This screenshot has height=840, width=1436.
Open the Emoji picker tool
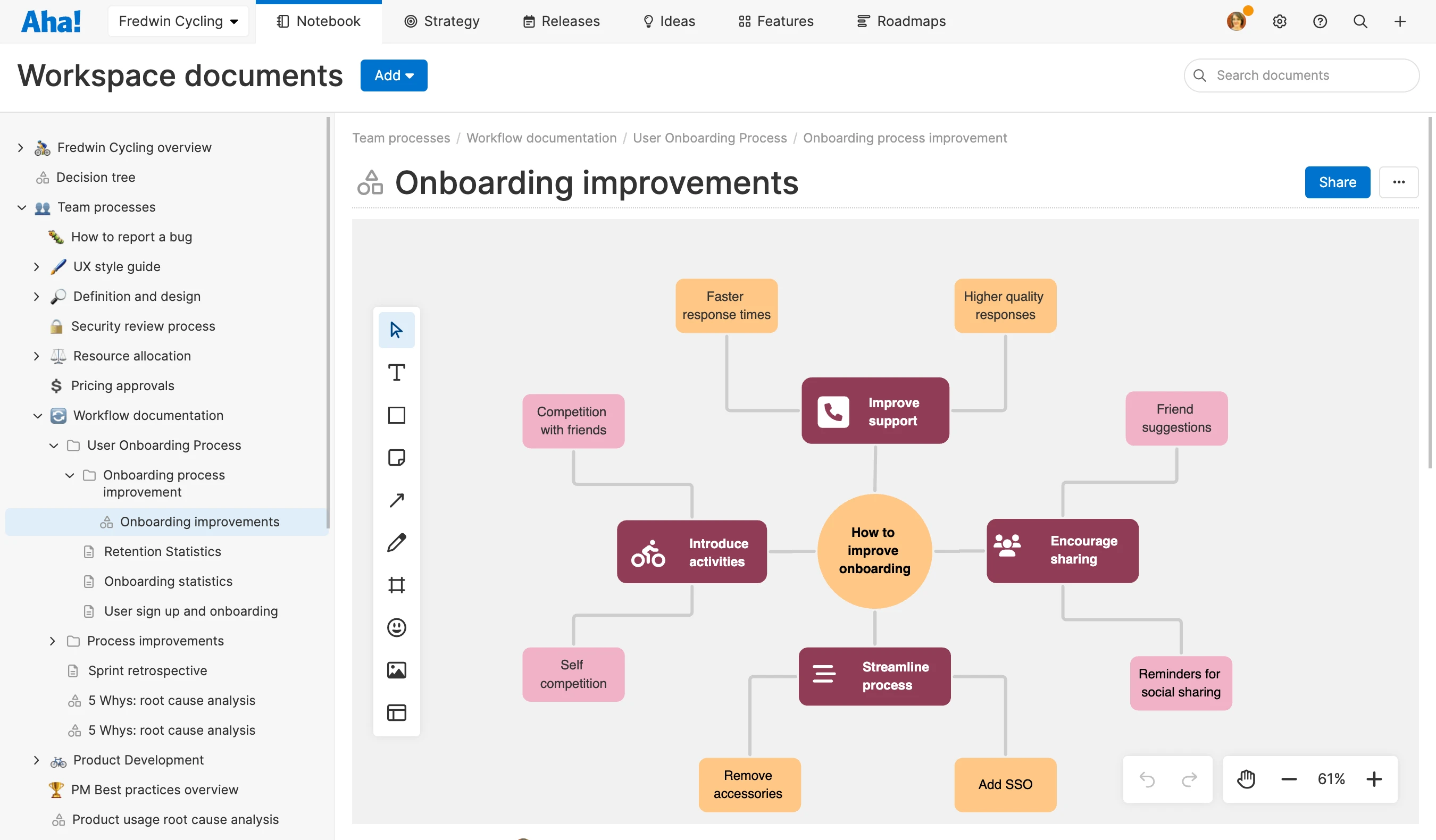[396, 627]
